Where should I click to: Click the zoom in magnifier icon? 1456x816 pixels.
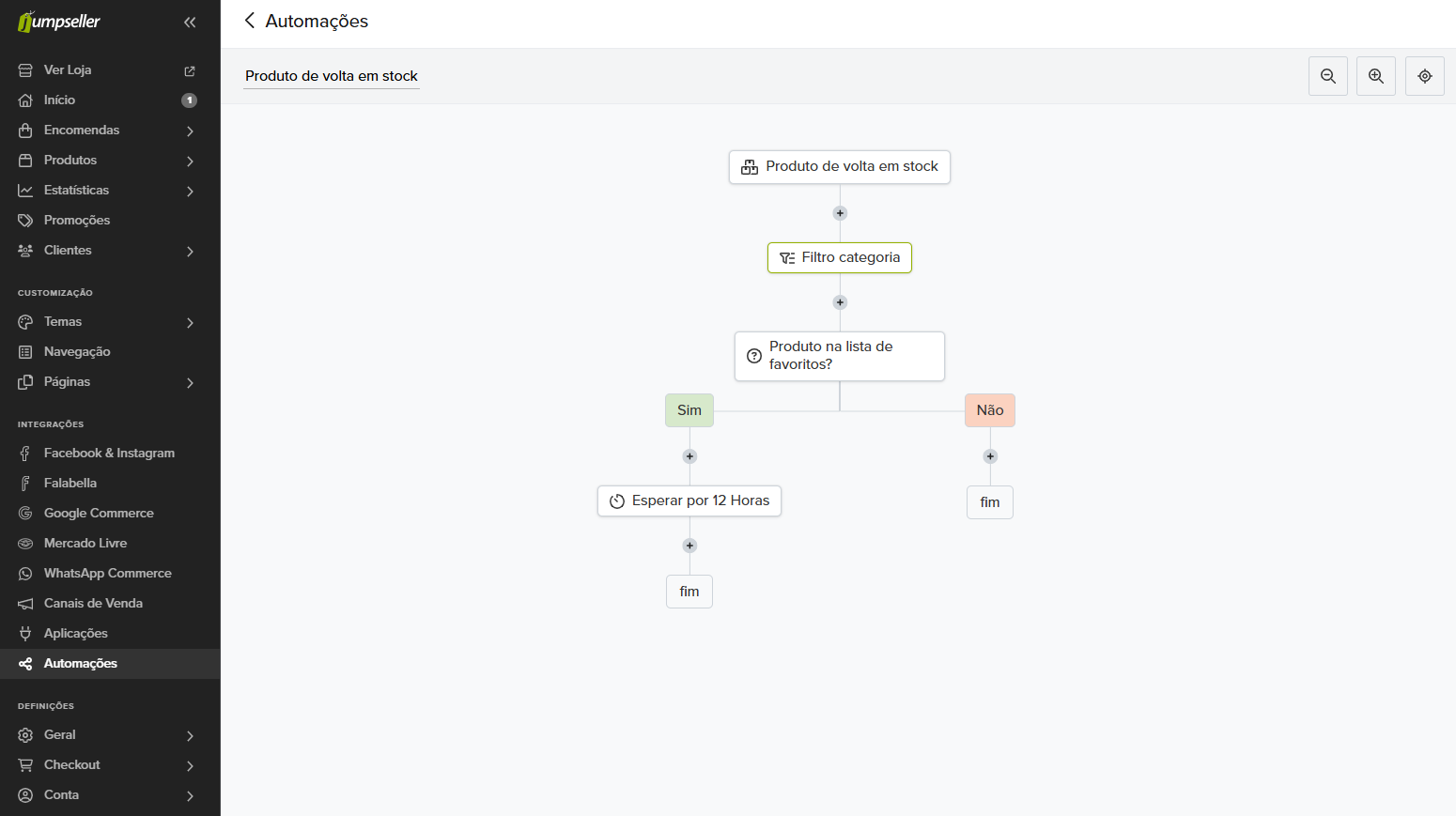[1375, 76]
